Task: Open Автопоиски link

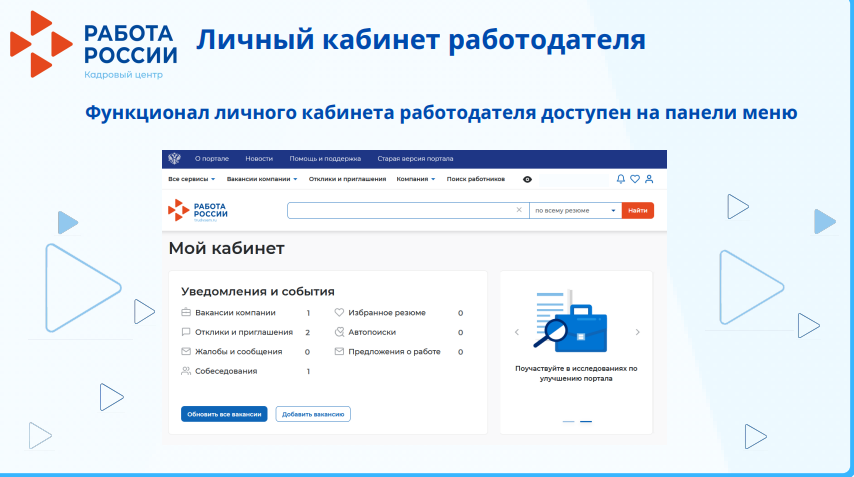Action: (x=372, y=332)
